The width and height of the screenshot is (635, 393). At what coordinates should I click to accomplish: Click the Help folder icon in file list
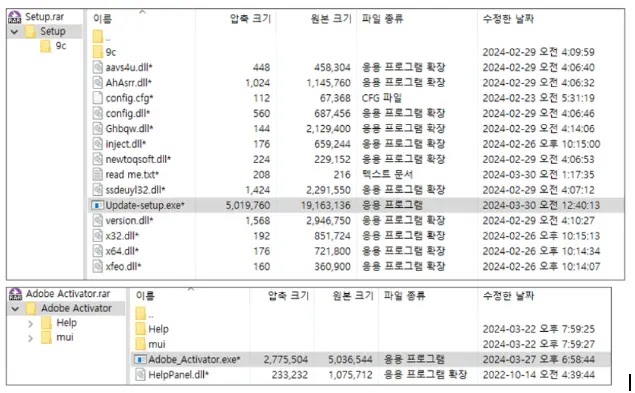click(x=141, y=329)
